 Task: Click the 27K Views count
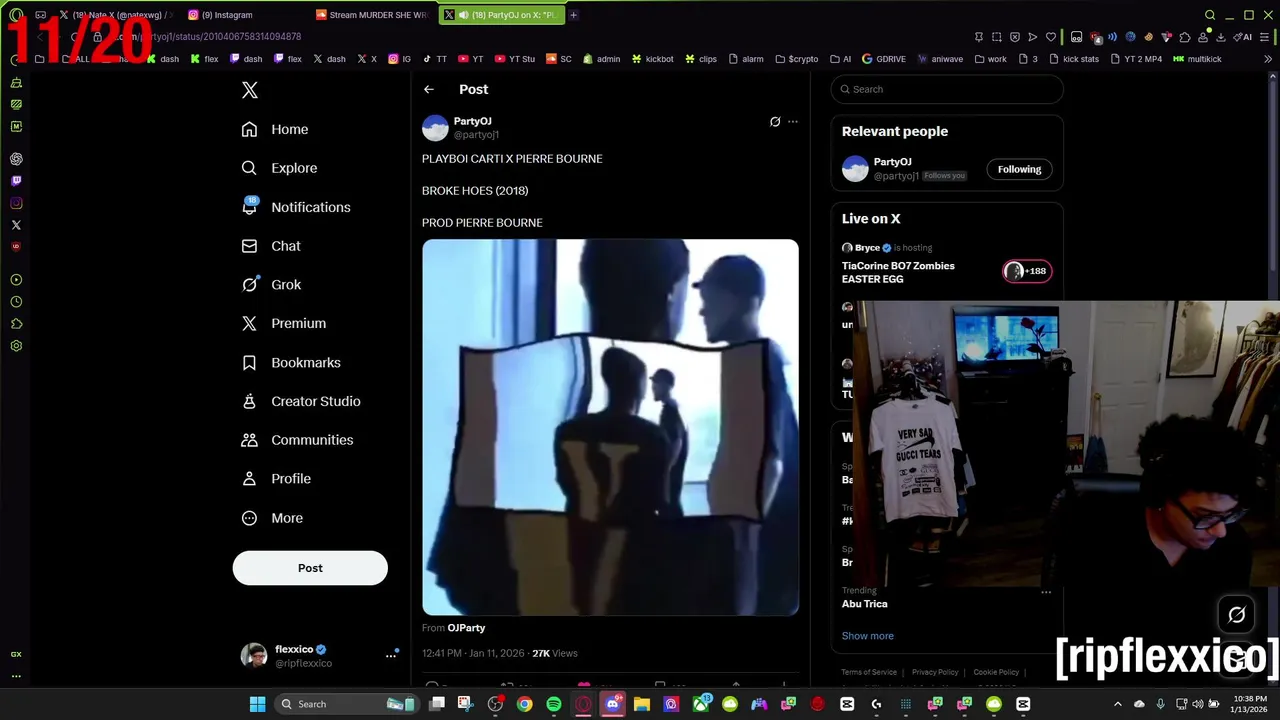point(554,653)
